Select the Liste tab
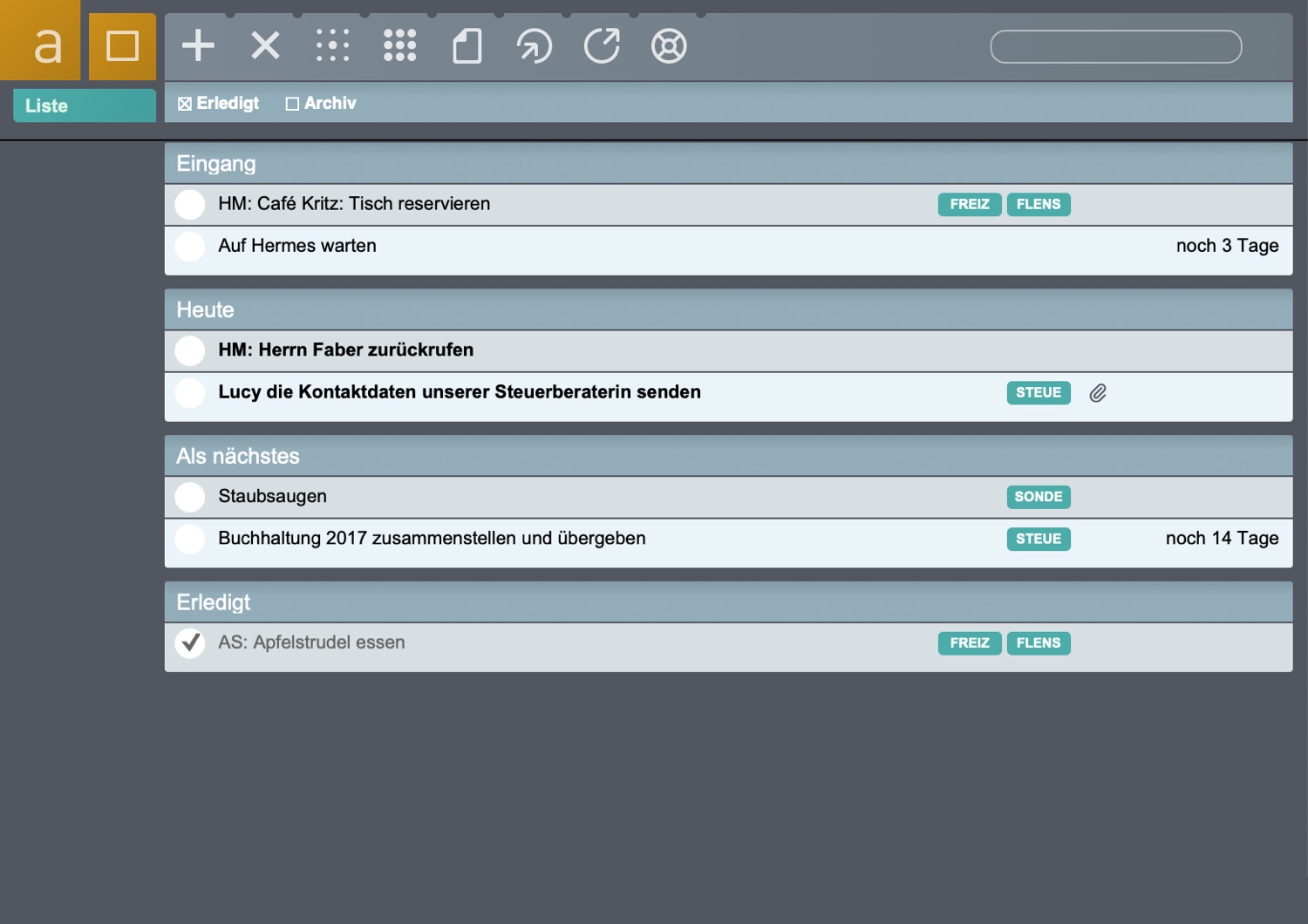 [85, 105]
